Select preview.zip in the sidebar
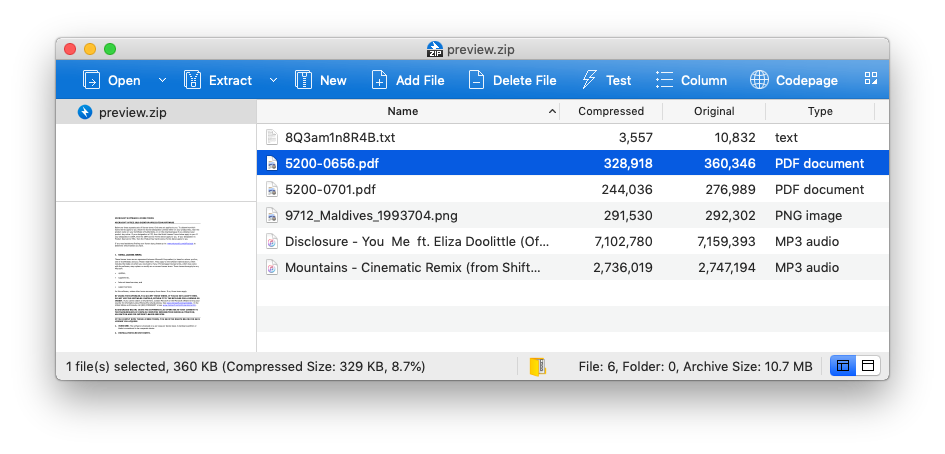945x454 pixels. tap(132, 112)
